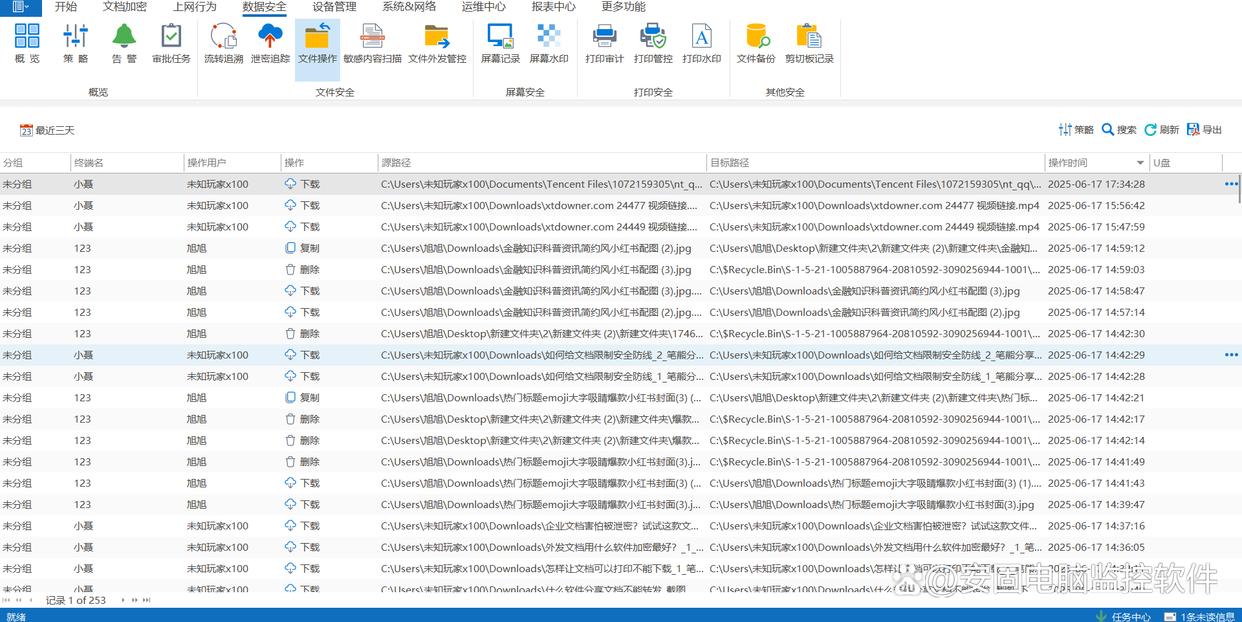Open application menu button at top-left
1242x622 pixels.
20,7
